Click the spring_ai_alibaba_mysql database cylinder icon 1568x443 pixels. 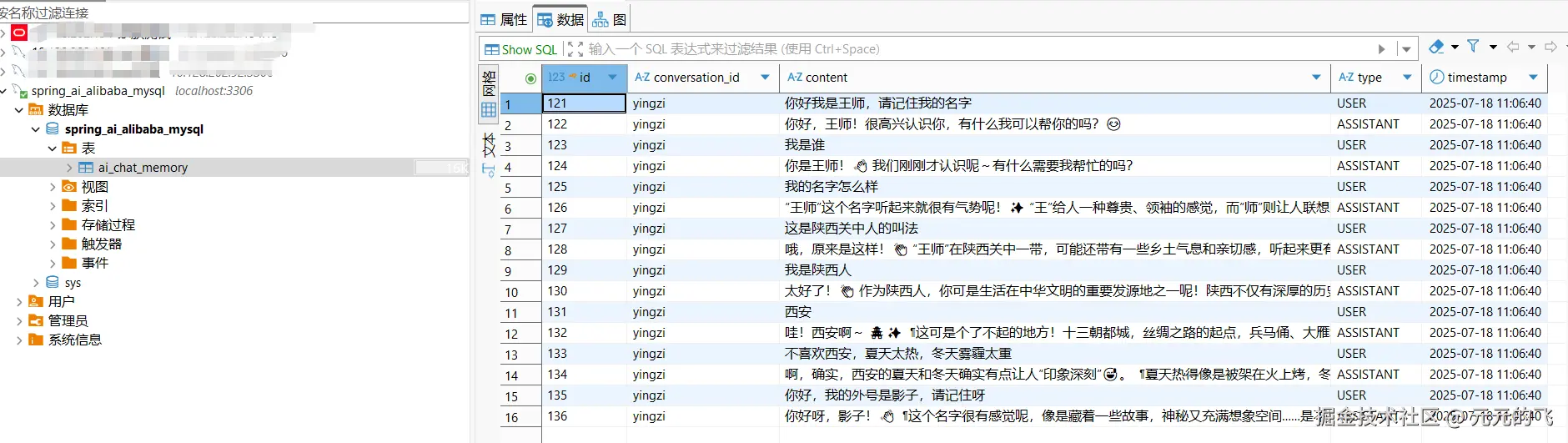53,129
